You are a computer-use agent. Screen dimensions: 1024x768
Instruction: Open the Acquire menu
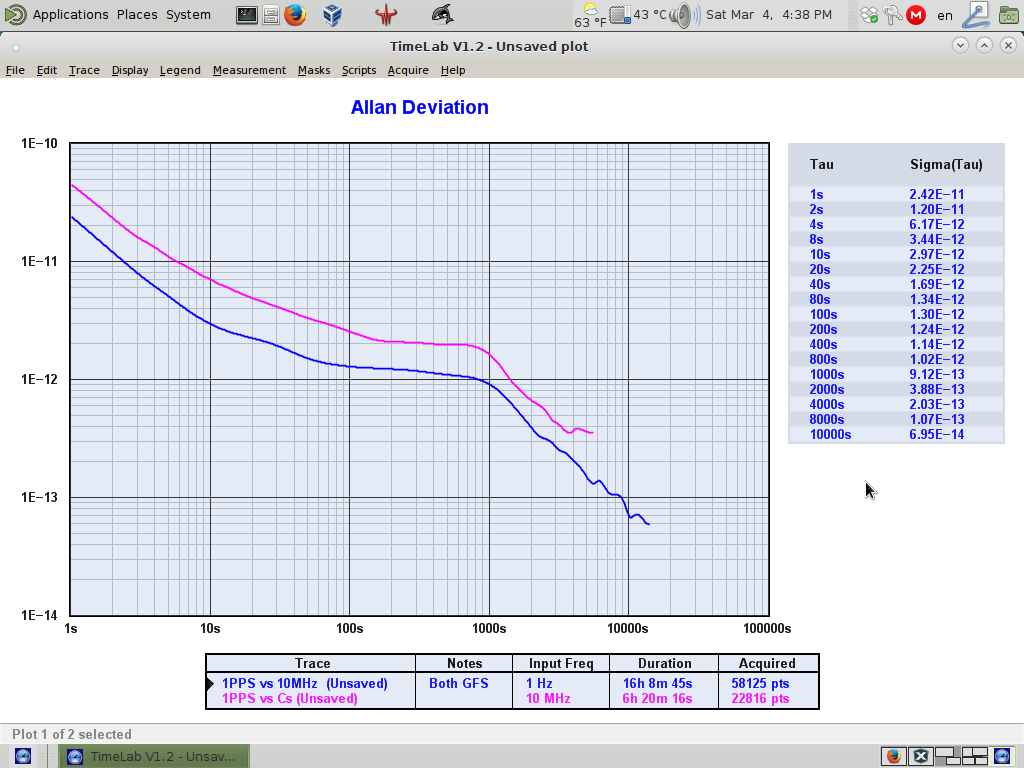[408, 70]
